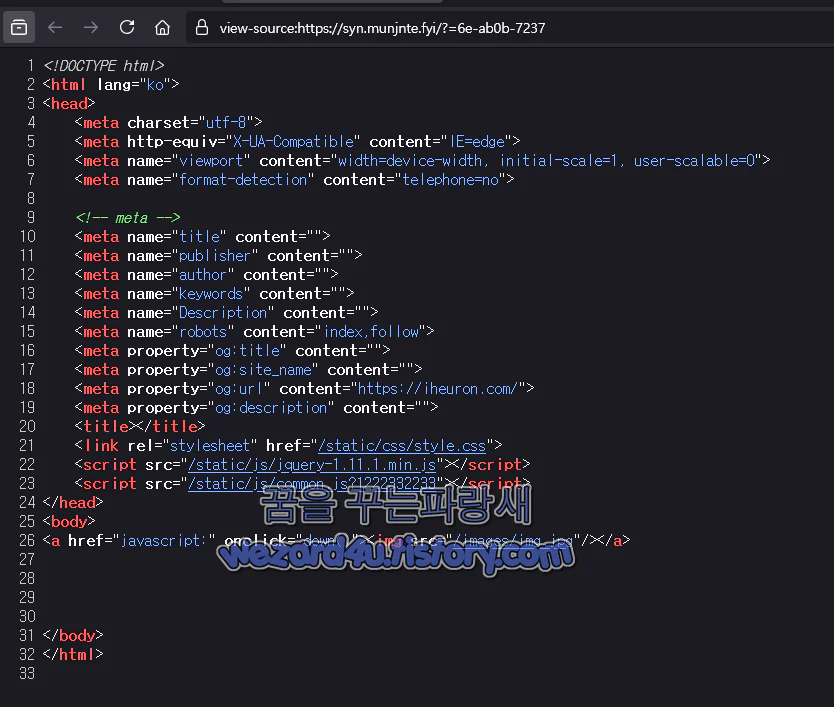The height and width of the screenshot is (707, 834).
Task: Click the https://iheuron.com/ content value
Action: 437,388
